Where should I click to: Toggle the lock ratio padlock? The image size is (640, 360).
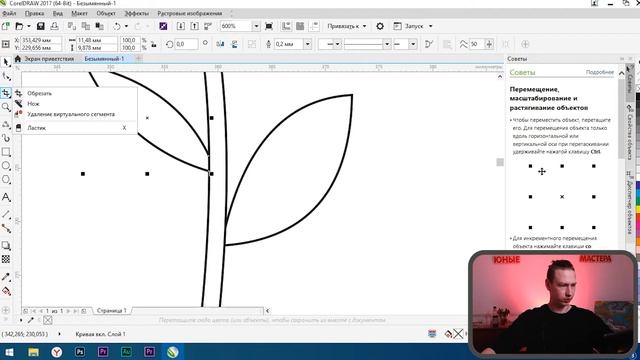pyautogui.click(x=154, y=44)
